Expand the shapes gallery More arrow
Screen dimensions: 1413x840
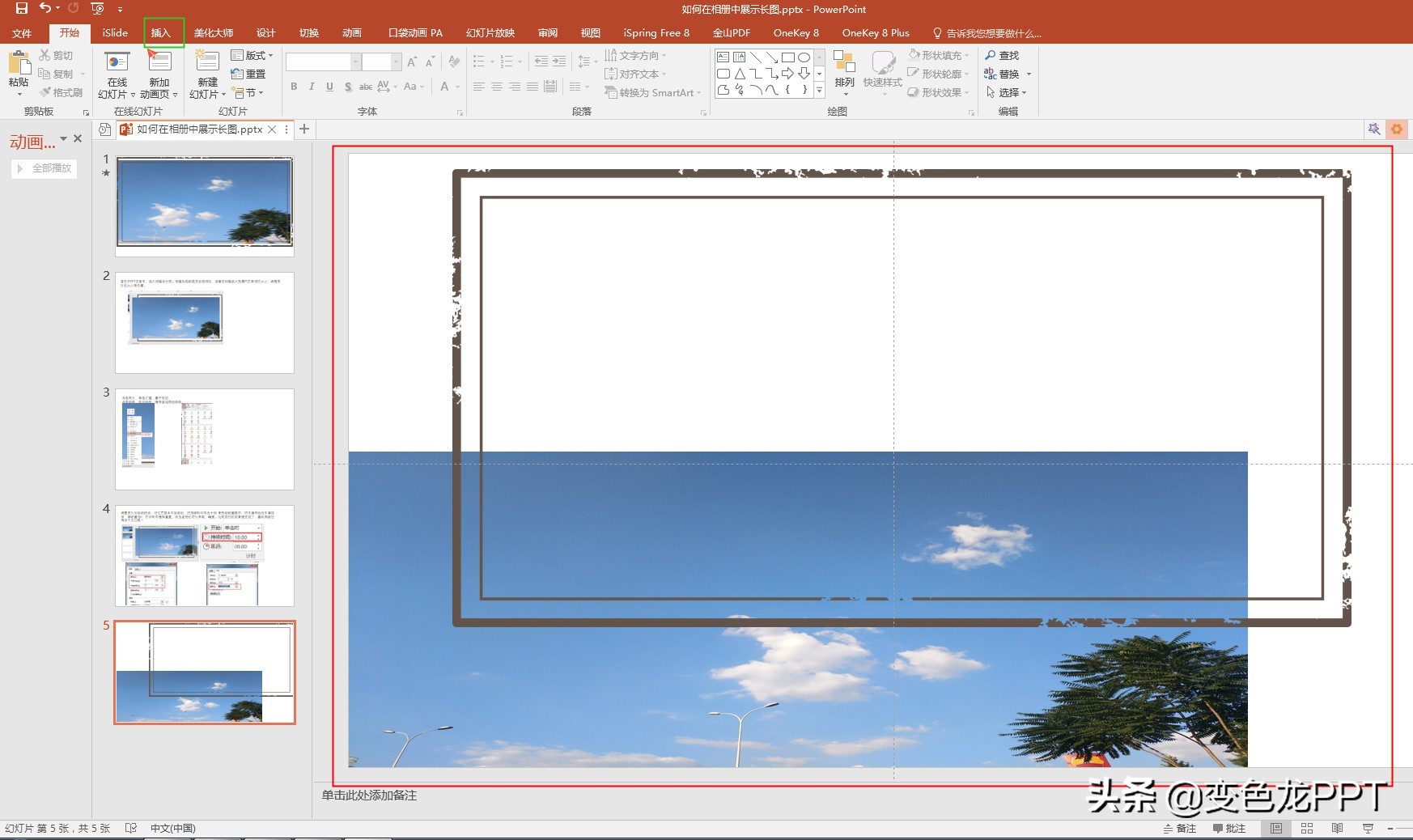819,90
